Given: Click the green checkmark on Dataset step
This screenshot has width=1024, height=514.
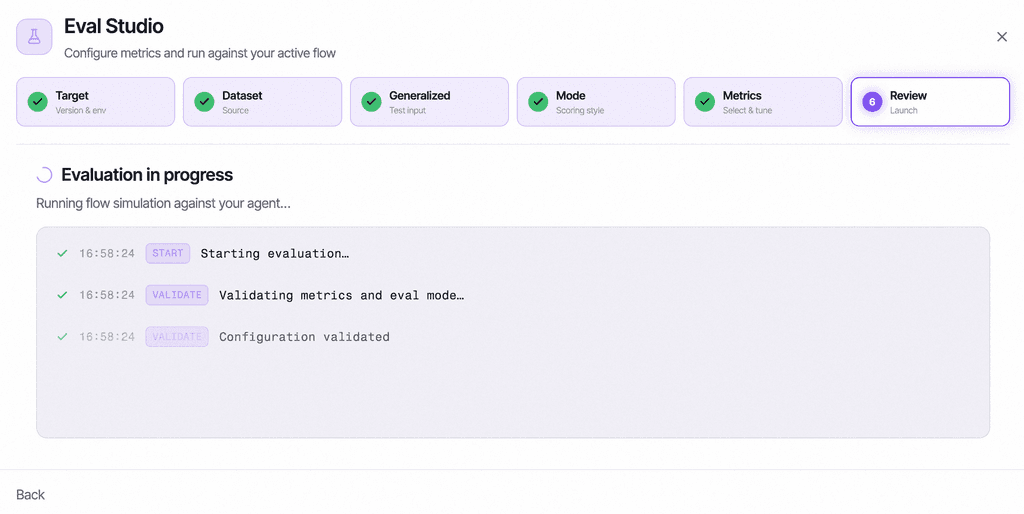Looking at the screenshot, I should [204, 102].
